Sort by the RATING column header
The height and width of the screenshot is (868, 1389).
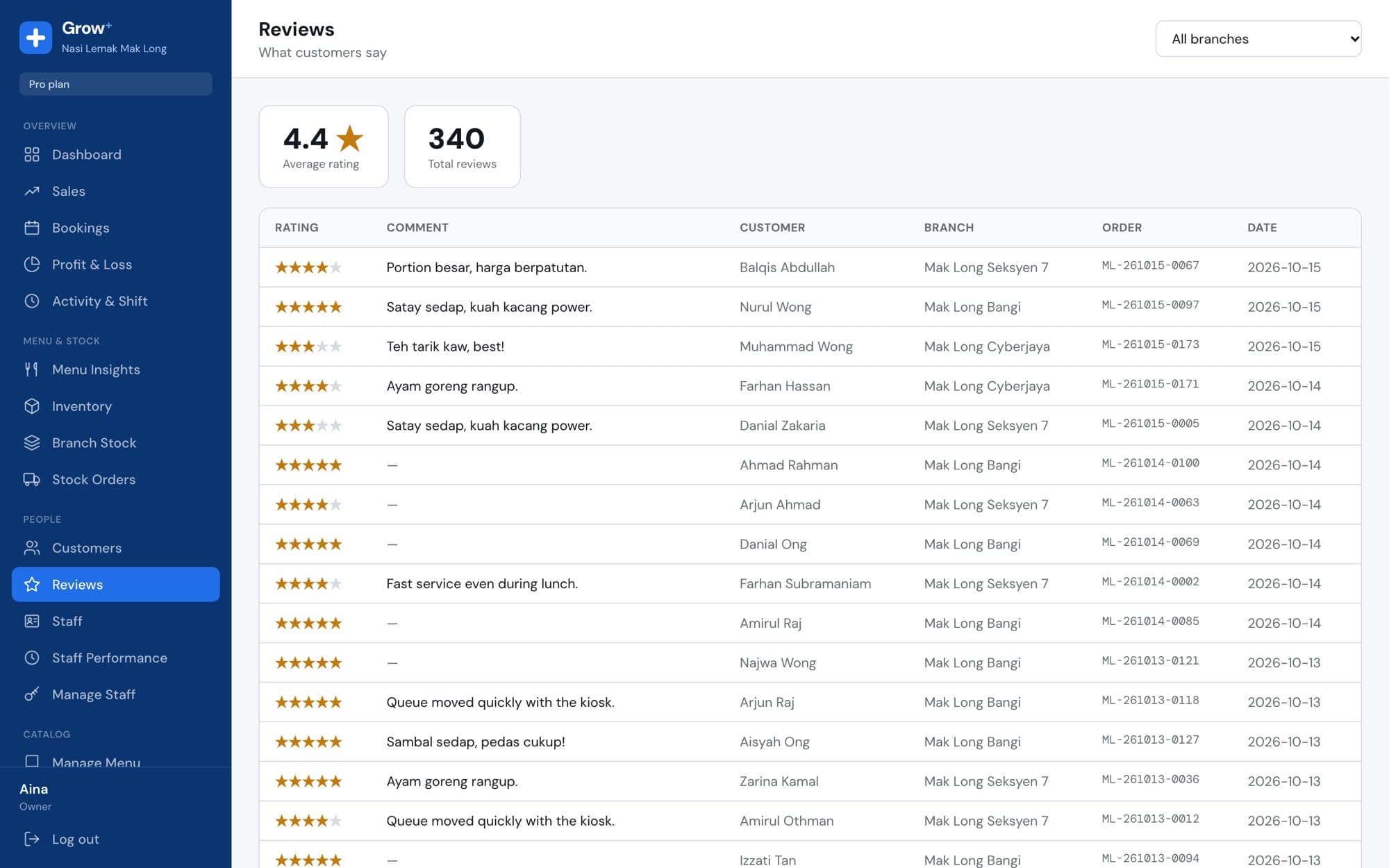tap(297, 228)
